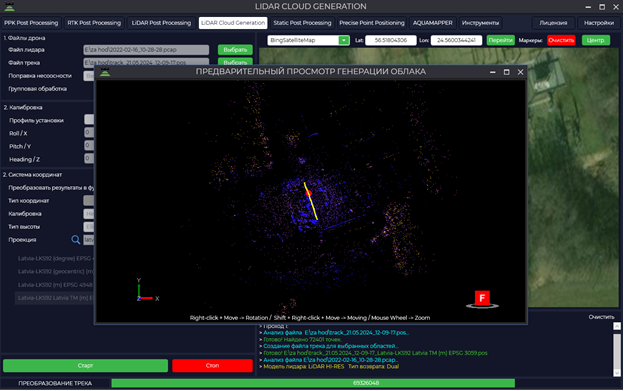Open the Инструменты tab

tap(480, 23)
